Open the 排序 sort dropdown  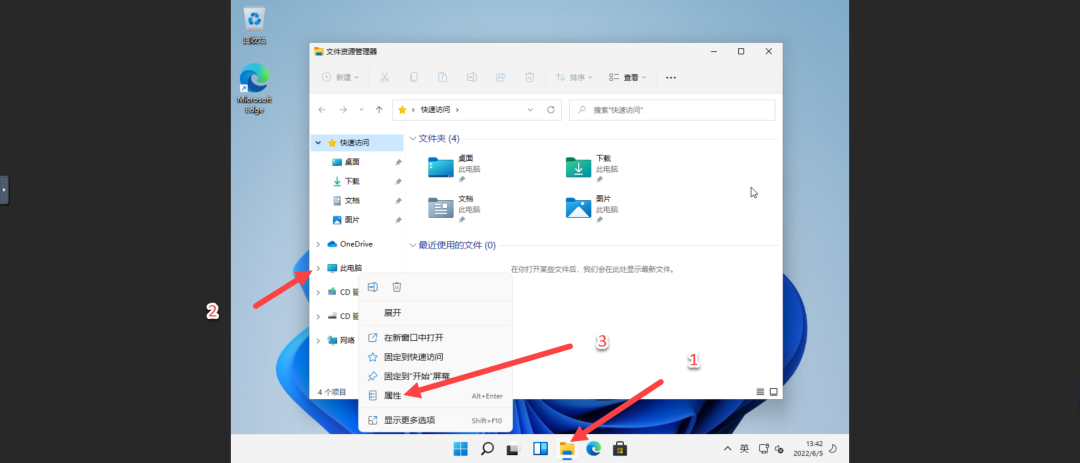pos(574,77)
